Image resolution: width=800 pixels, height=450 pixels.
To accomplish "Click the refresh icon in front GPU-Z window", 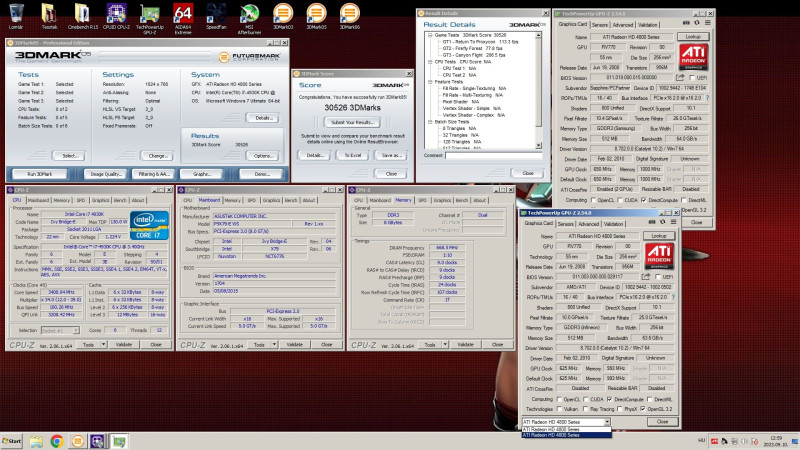I will tap(663, 222).
